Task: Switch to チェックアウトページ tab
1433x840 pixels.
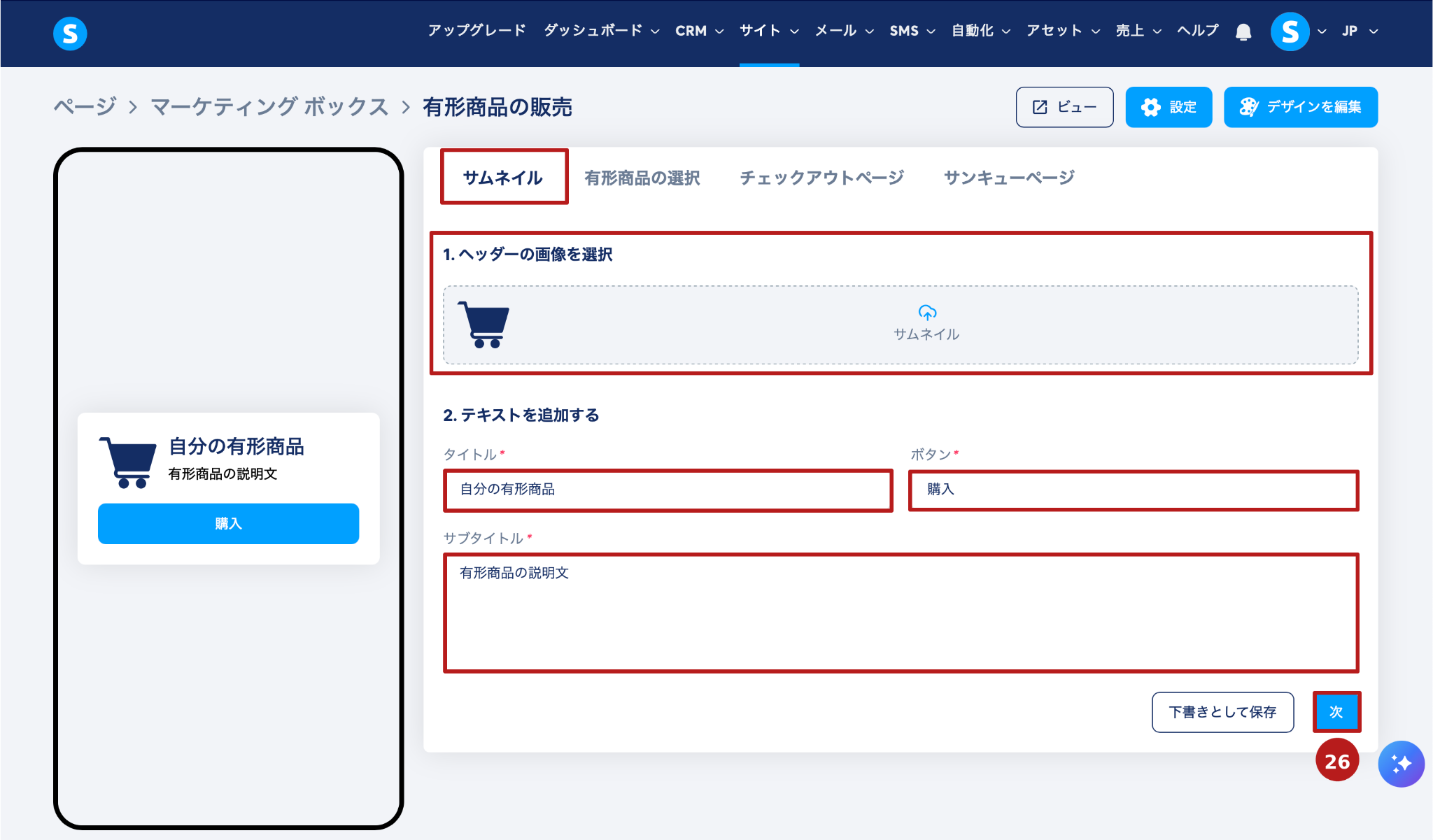Action: tap(821, 178)
